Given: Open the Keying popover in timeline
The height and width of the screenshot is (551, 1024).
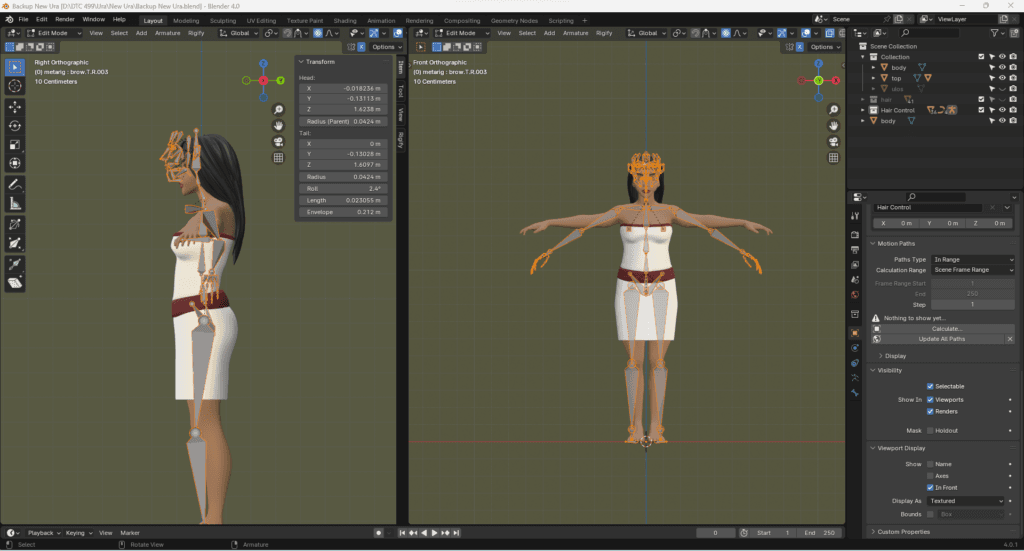Looking at the screenshot, I should click(x=78, y=533).
